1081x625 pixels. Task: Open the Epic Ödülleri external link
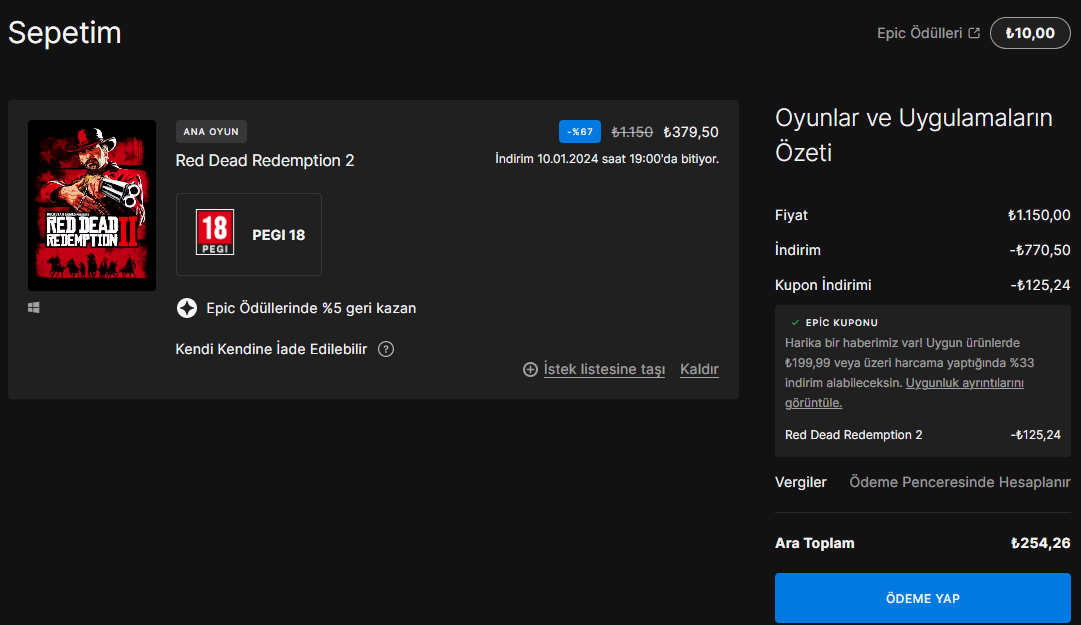tap(928, 33)
